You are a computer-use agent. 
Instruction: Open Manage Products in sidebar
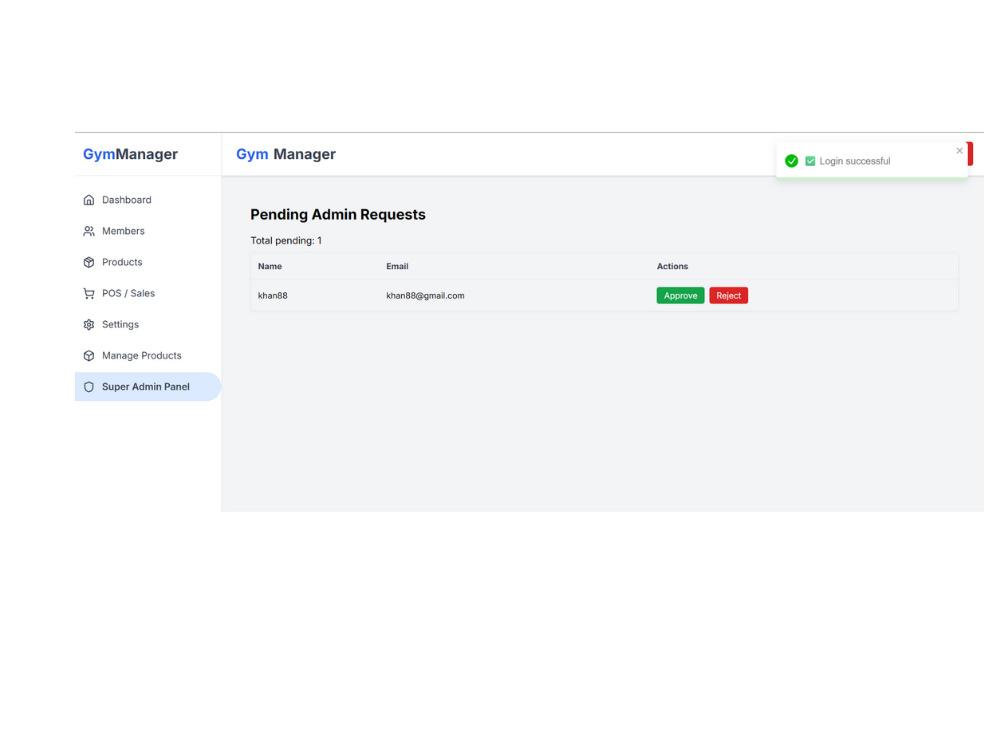pyautogui.click(x=148, y=356)
